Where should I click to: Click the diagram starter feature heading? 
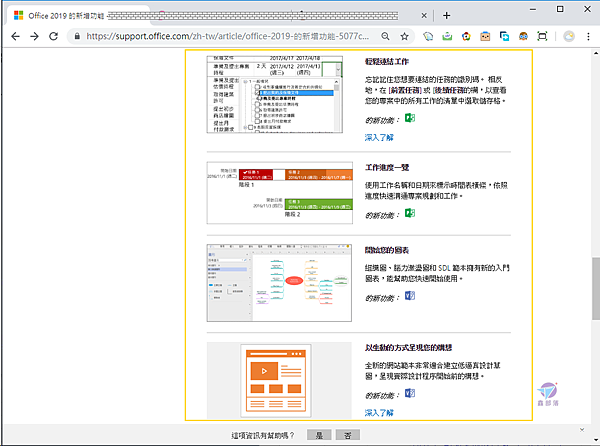(386, 250)
